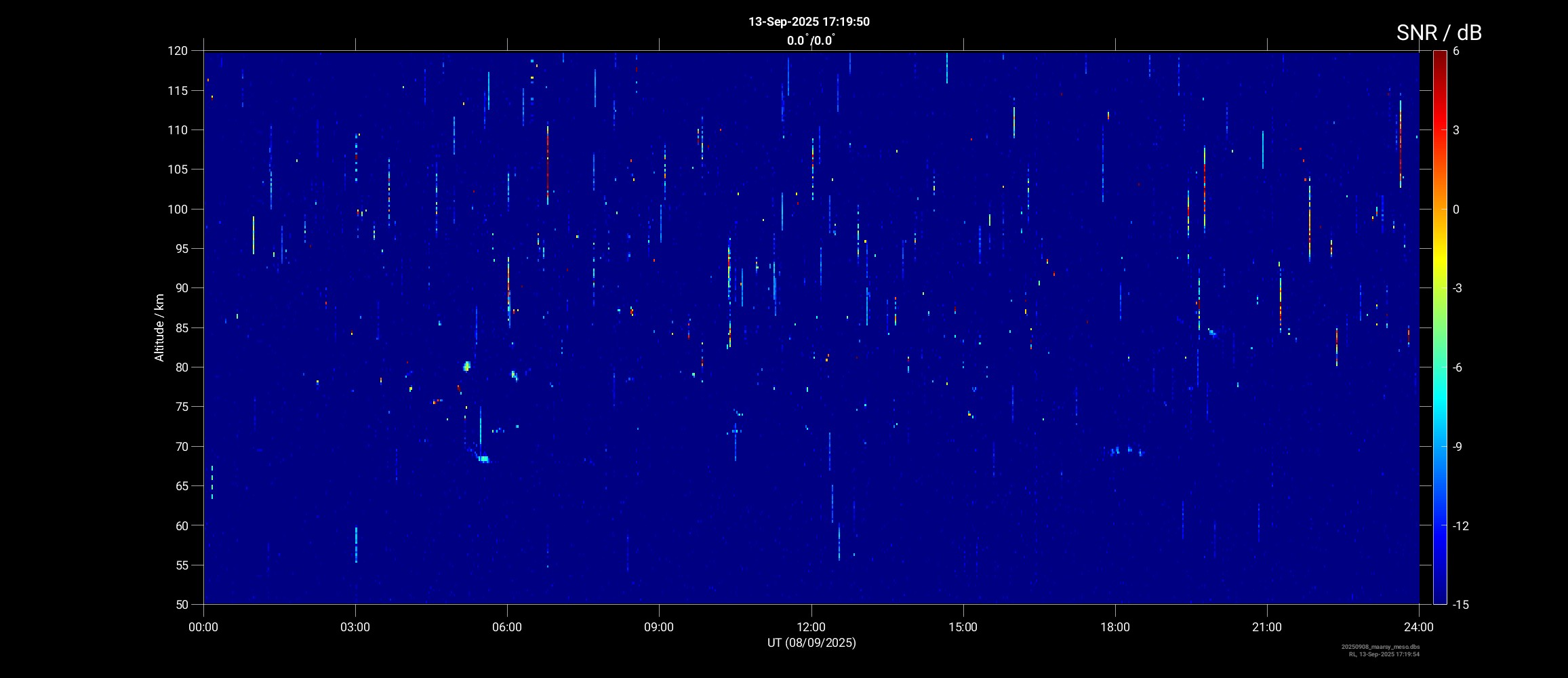Select the -15 tick label on the colorbar

(1460, 604)
